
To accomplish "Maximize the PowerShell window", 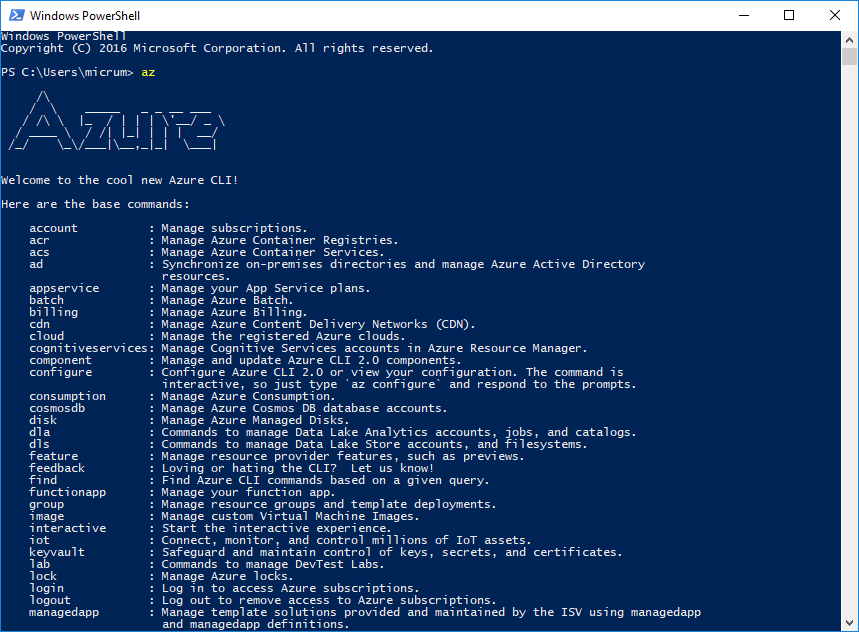I will point(790,15).
